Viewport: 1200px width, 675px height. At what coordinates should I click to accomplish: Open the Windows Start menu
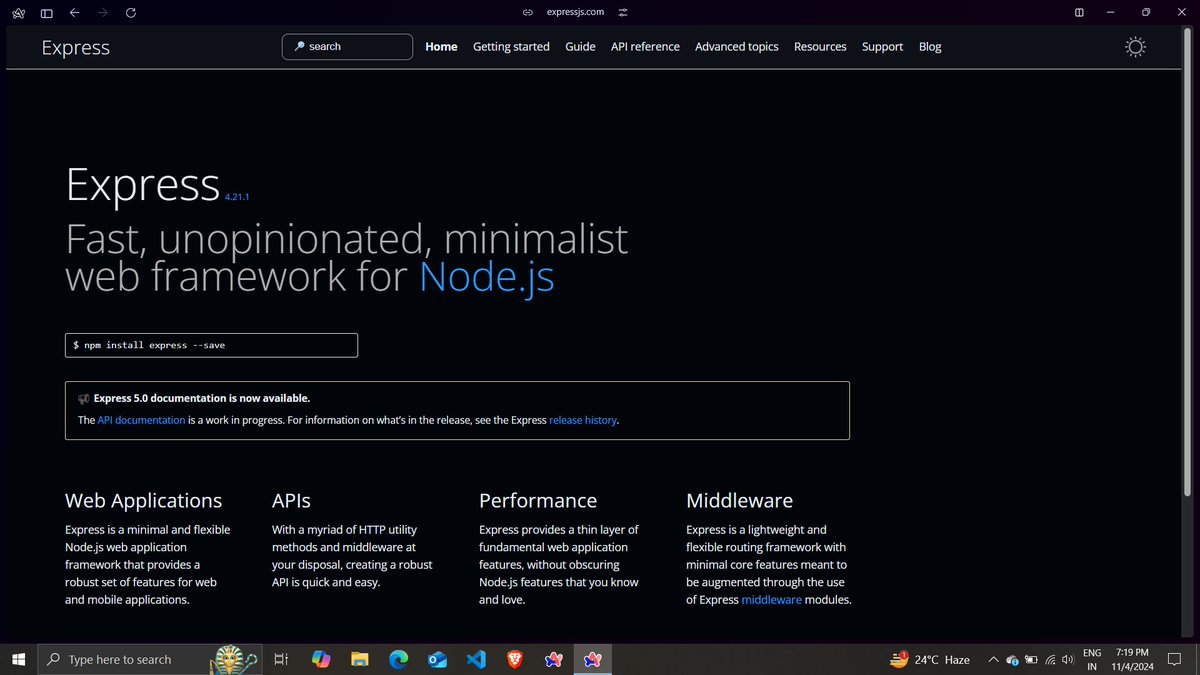point(18,659)
